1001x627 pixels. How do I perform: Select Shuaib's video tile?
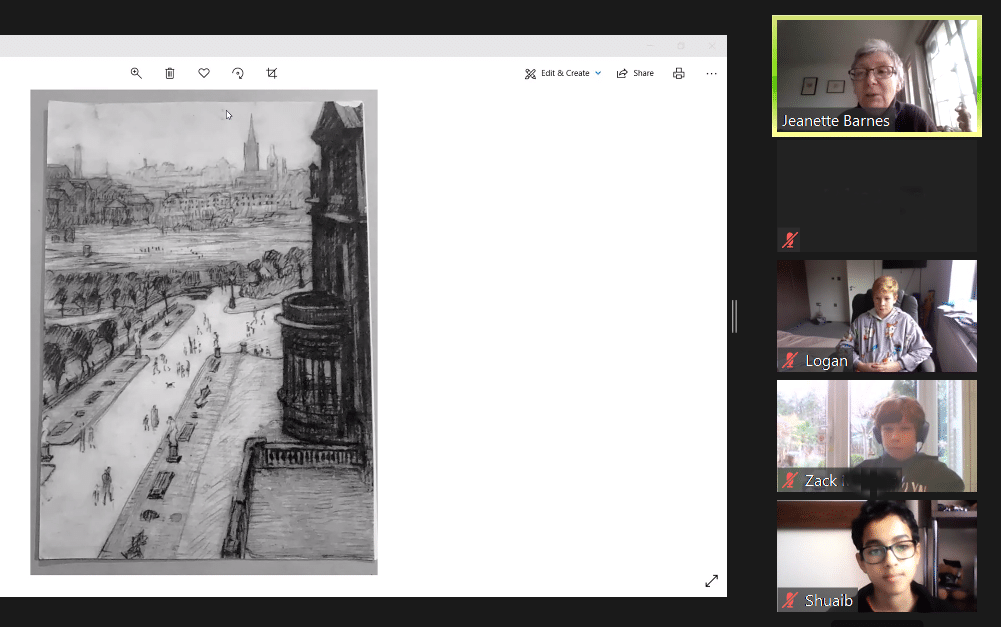(877, 556)
